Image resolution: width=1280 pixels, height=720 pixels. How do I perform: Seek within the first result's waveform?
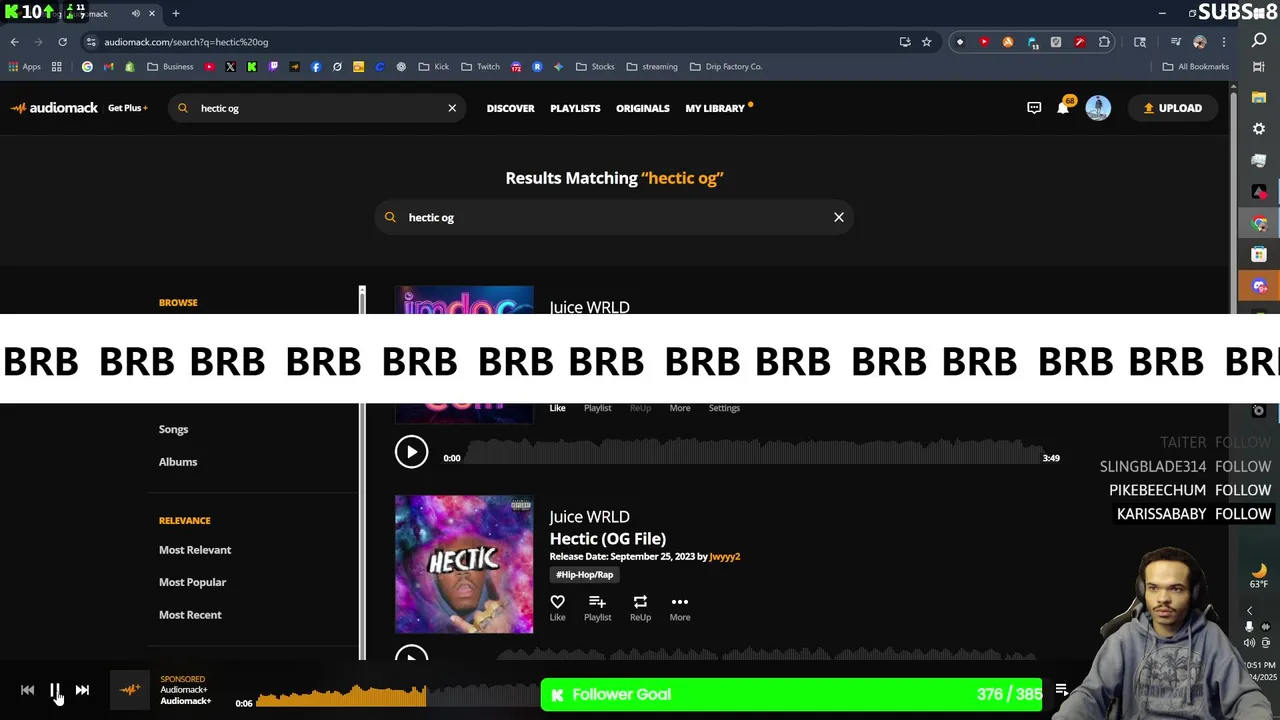pos(752,452)
